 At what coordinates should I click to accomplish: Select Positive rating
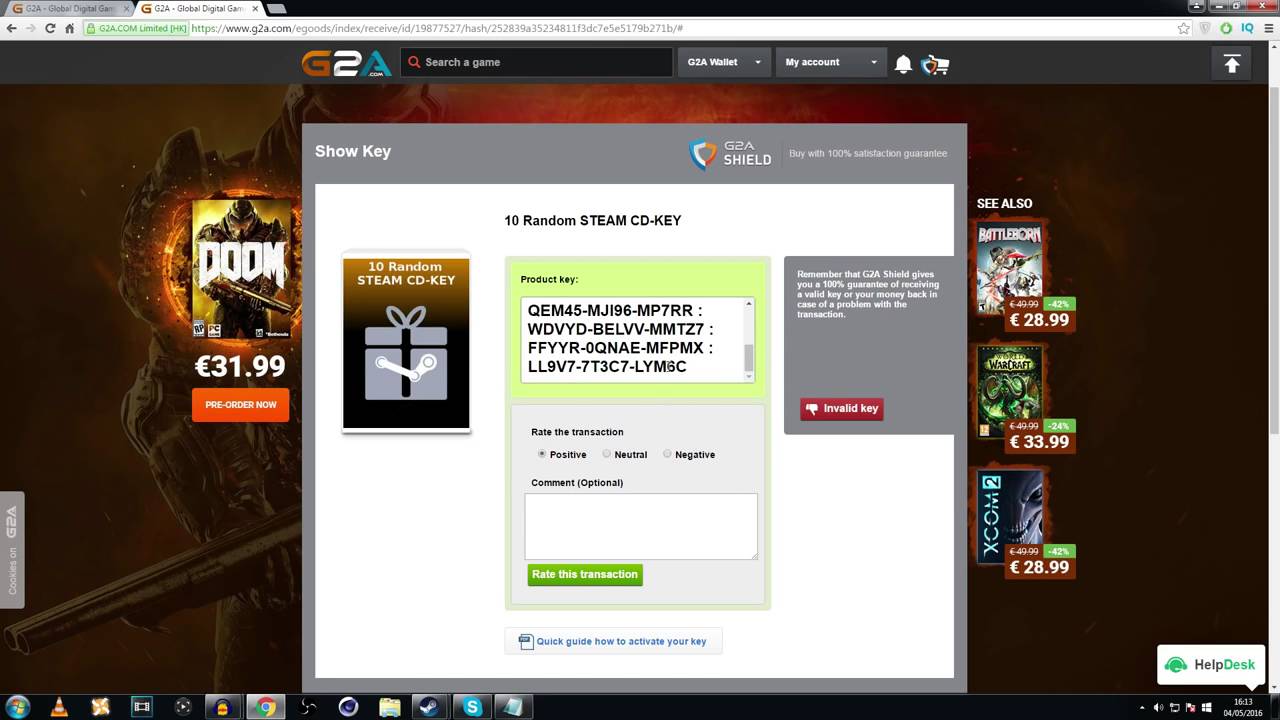pyautogui.click(x=542, y=454)
